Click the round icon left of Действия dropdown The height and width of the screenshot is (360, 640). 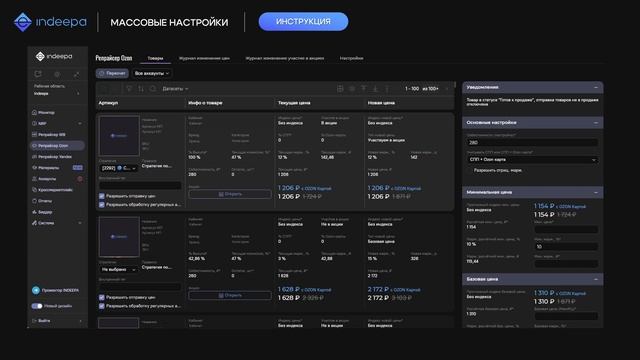pos(153,89)
